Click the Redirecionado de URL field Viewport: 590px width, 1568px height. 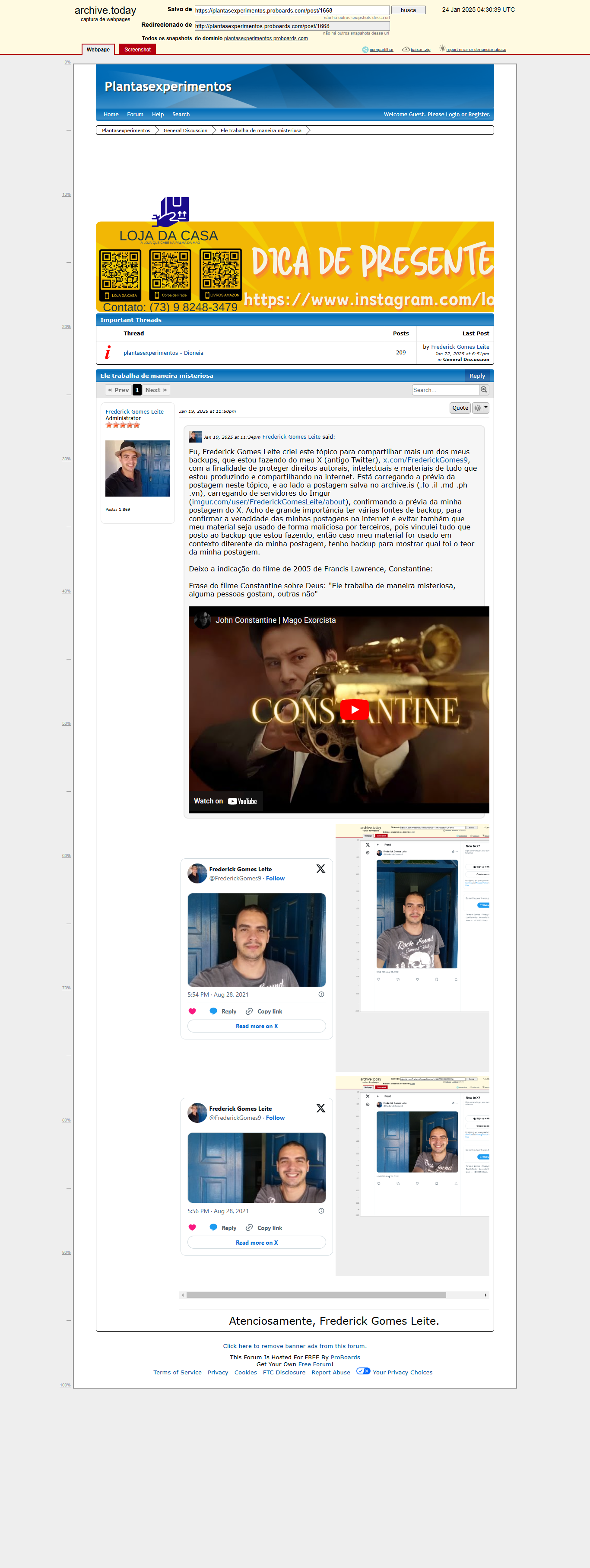292,26
